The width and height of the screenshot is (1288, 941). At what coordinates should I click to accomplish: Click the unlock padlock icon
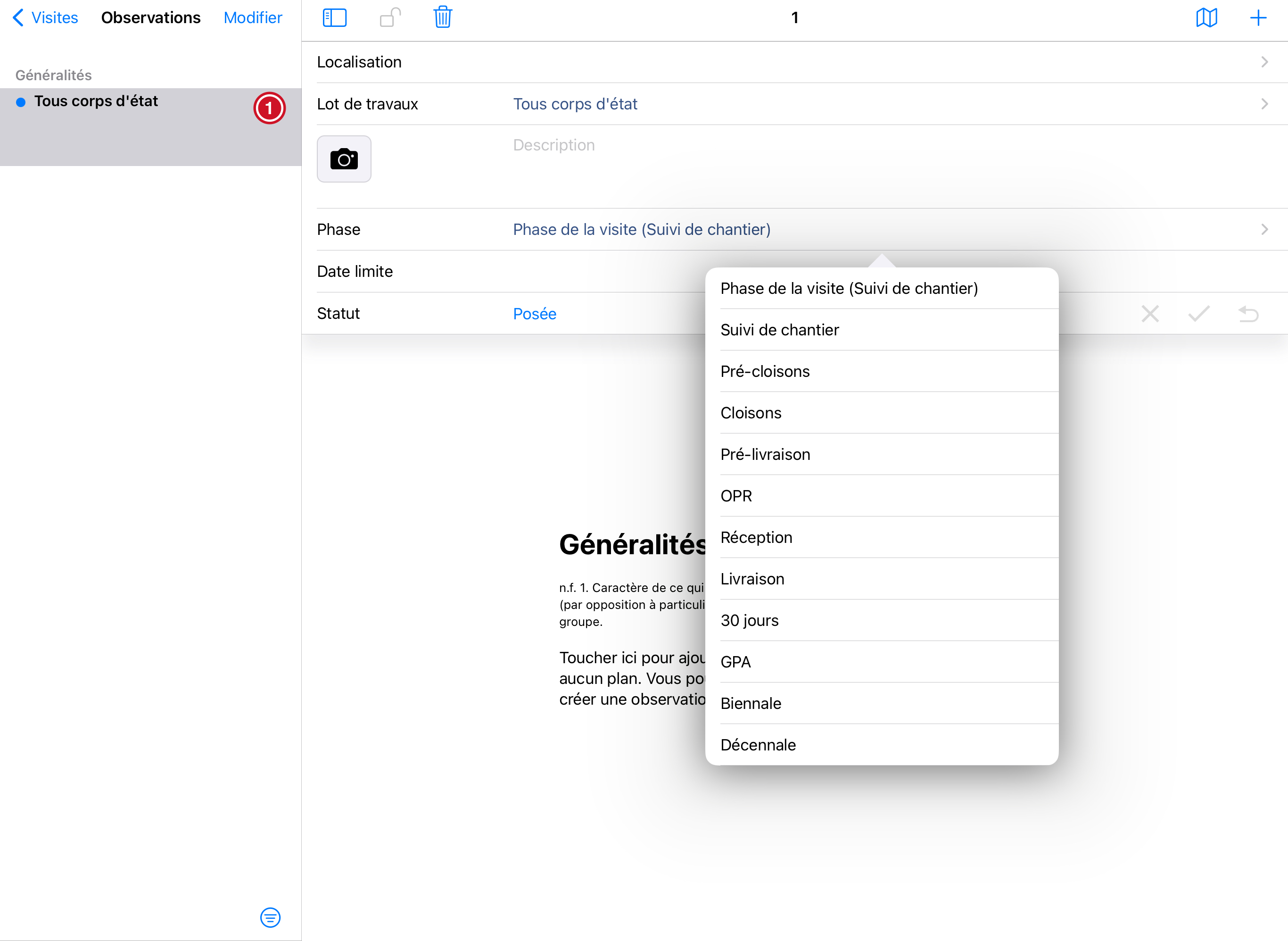(390, 17)
